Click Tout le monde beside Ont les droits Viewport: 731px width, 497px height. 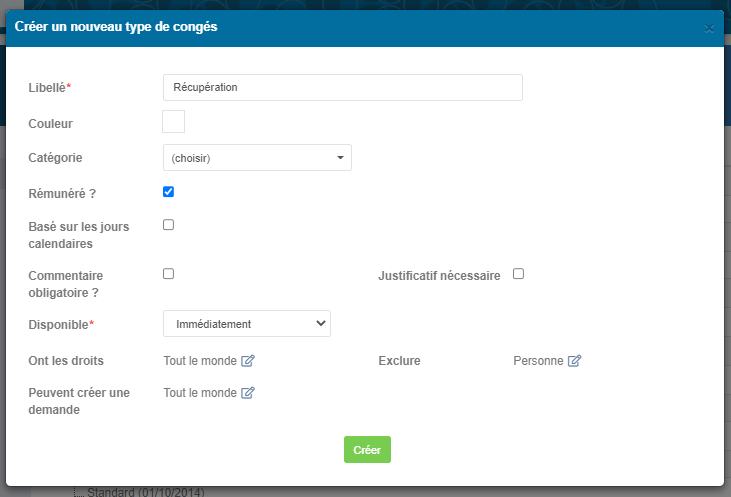[x=200, y=361]
